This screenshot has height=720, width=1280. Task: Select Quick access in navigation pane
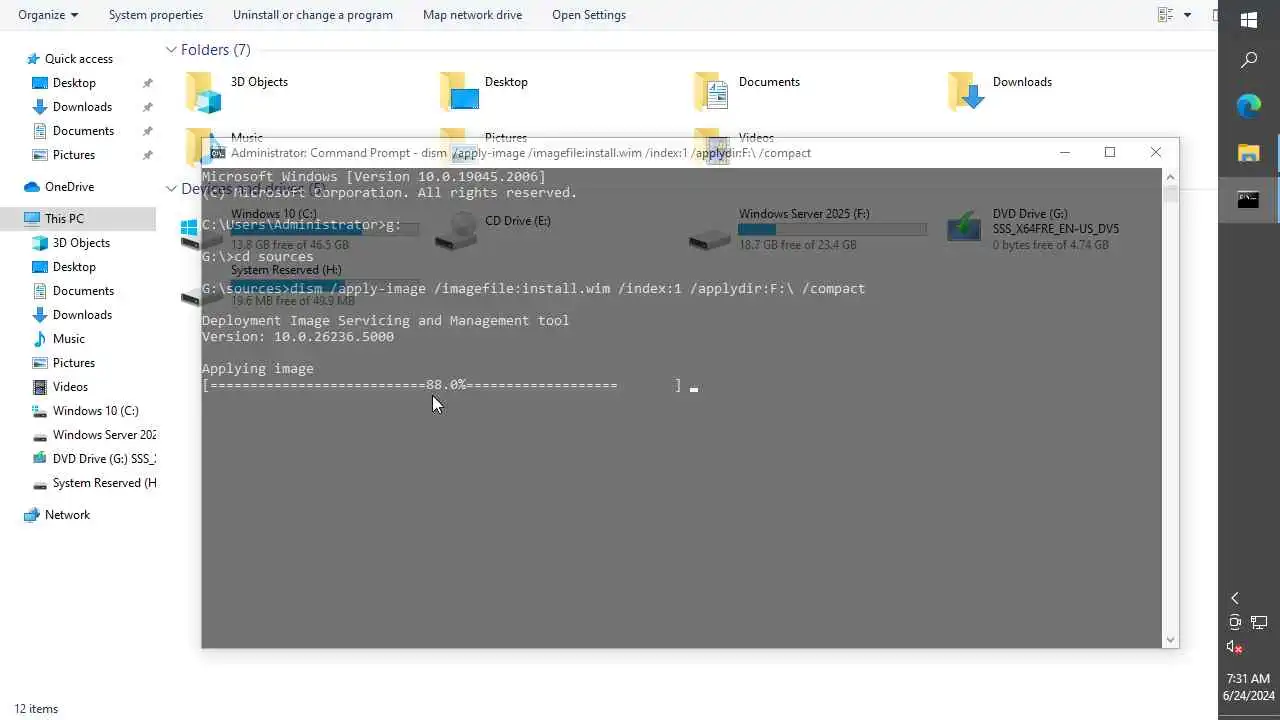point(79,59)
